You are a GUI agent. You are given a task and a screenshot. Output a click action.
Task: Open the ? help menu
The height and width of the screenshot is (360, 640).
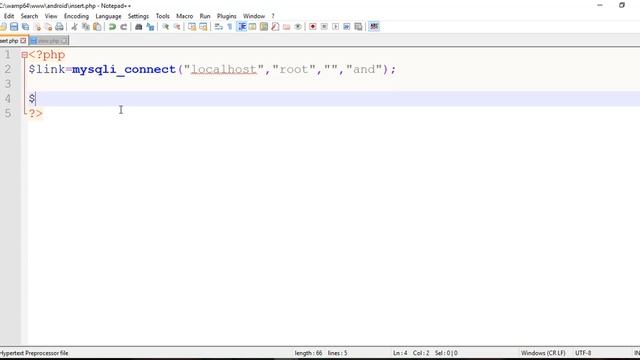coord(273,16)
